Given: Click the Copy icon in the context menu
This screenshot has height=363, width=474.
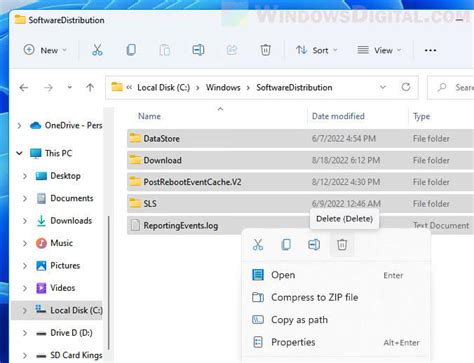Looking at the screenshot, I should pyautogui.click(x=286, y=245).
